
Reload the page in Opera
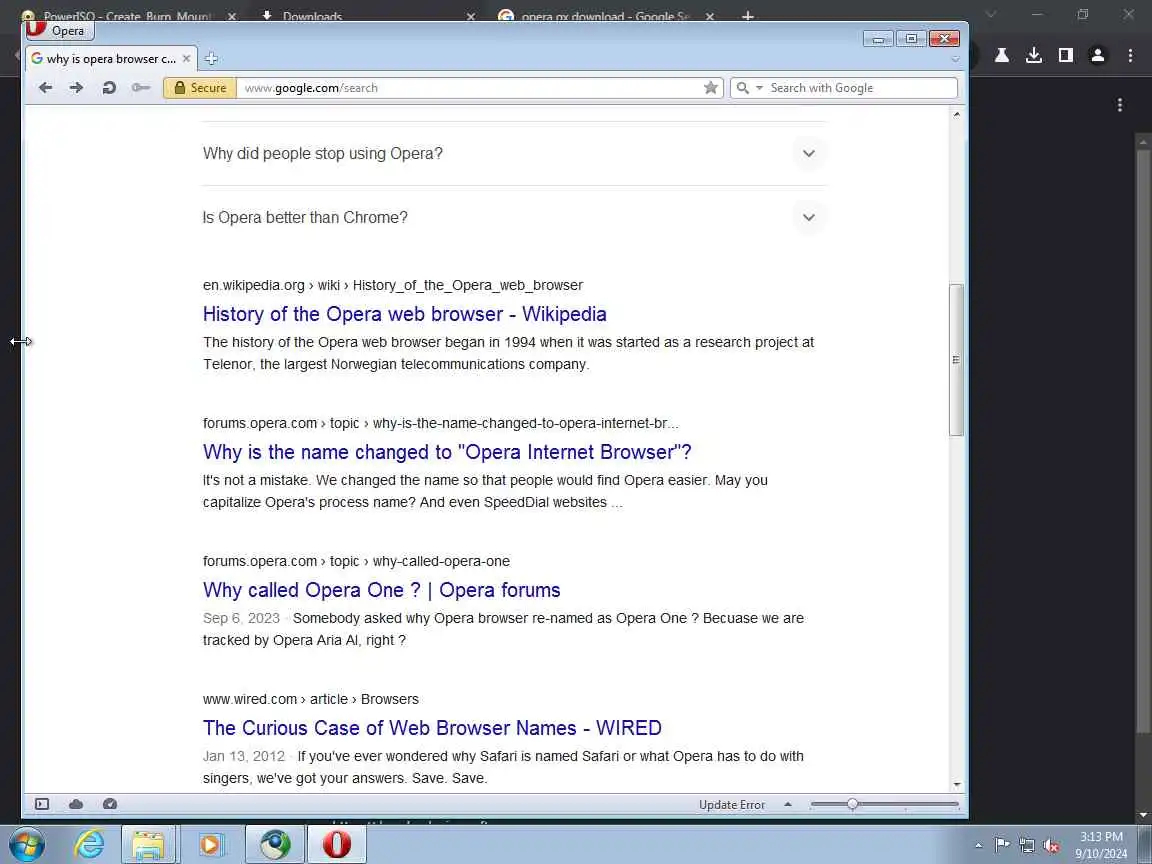pyautogui.click(x=109, y=87)
